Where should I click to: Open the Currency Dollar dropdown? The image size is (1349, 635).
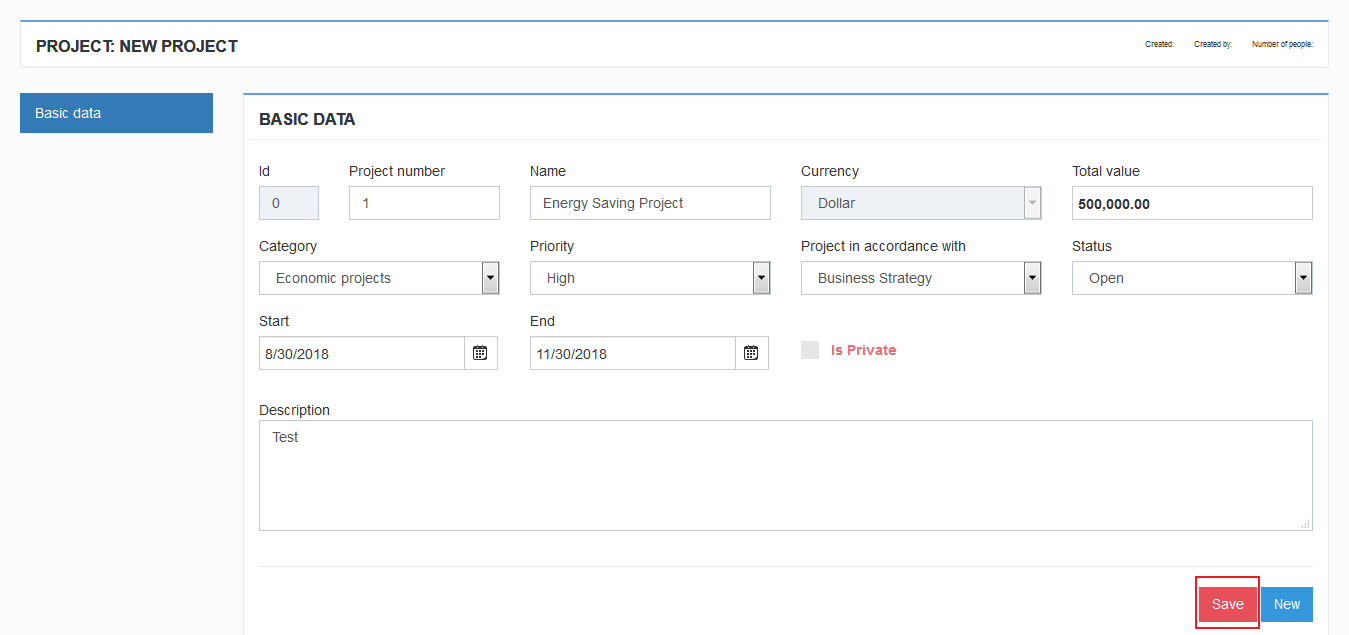pos(921,203)
